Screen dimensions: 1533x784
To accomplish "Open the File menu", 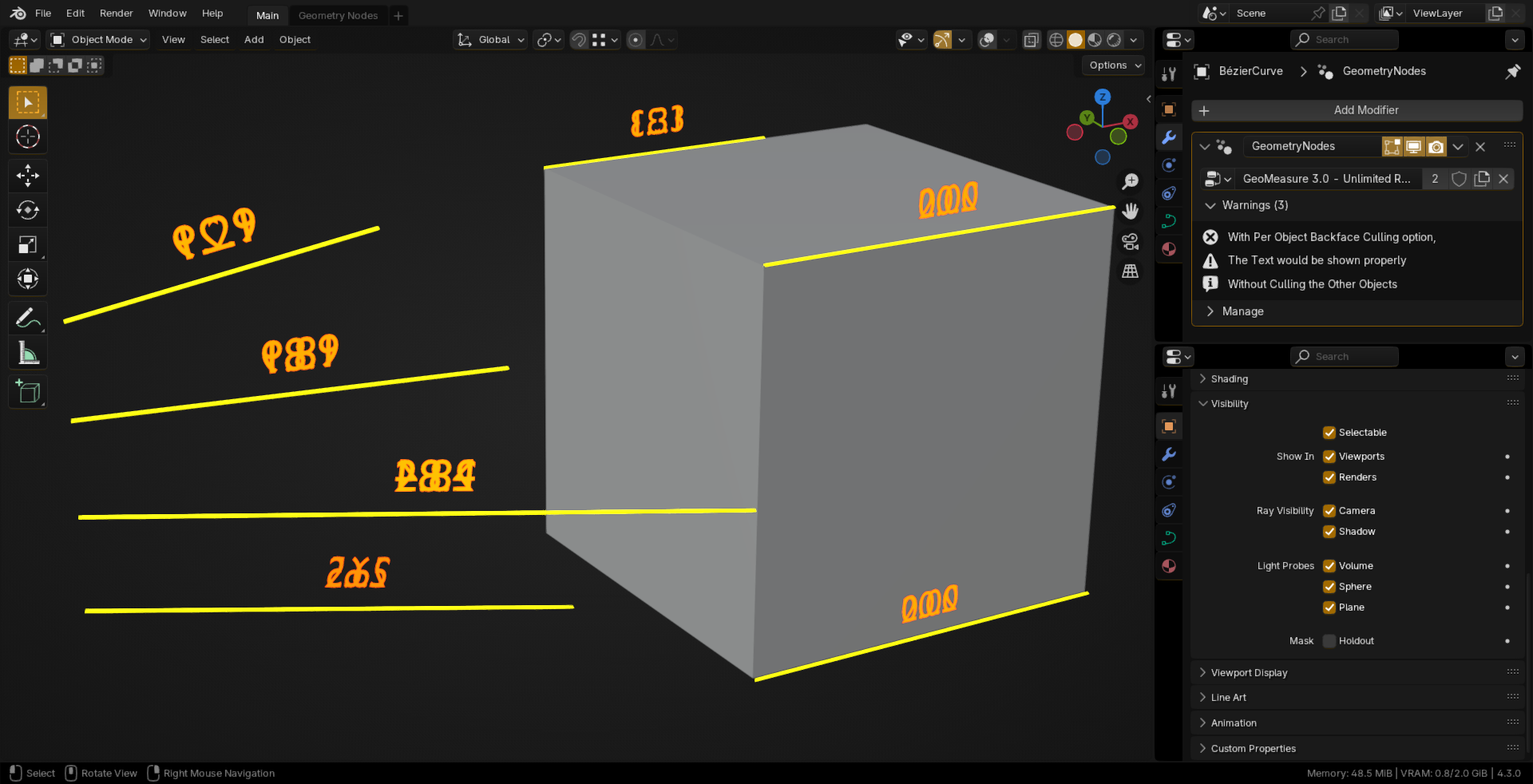I will [43, 14].
